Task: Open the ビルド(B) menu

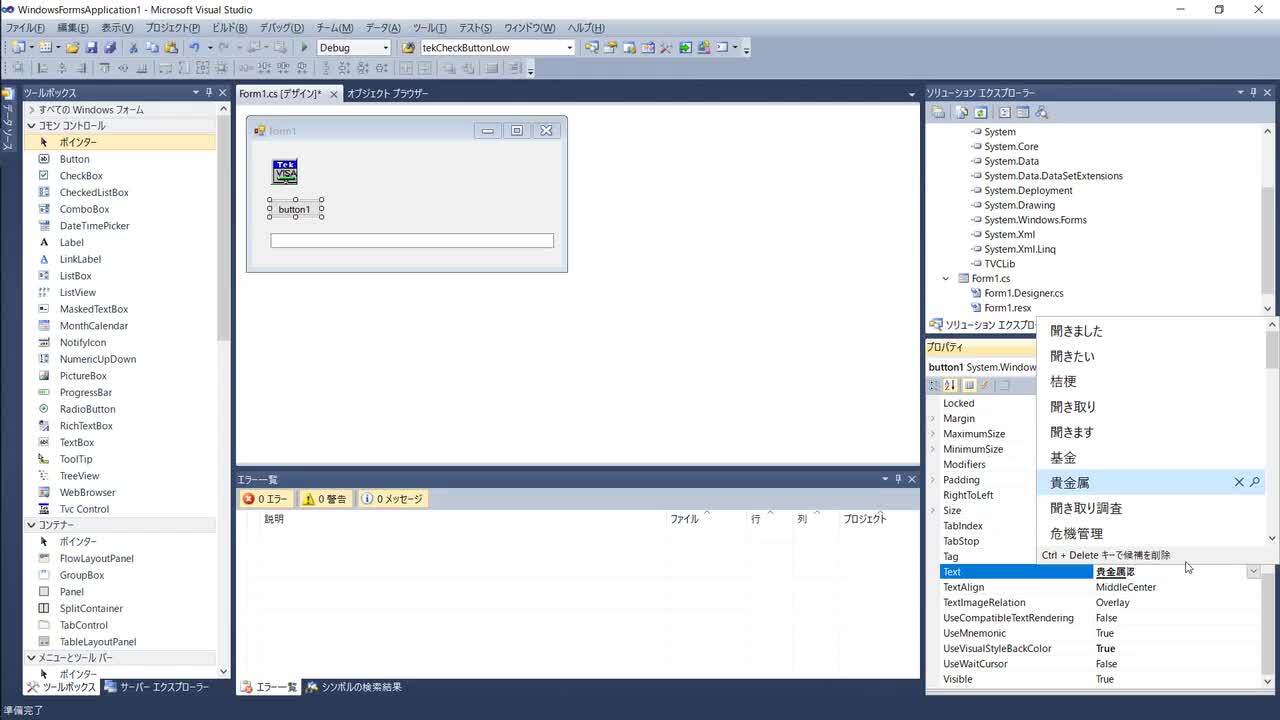Action: 230,28
